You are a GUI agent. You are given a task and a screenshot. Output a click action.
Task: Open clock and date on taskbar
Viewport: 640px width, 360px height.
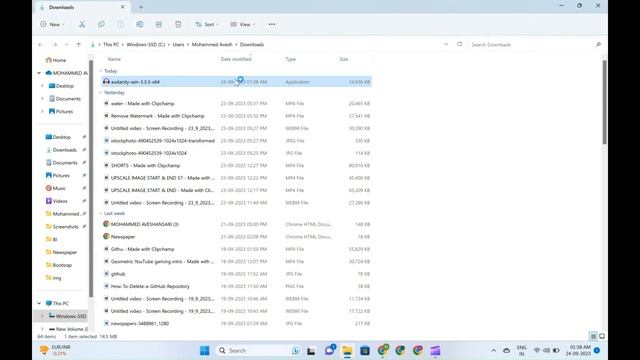(579, 350)
